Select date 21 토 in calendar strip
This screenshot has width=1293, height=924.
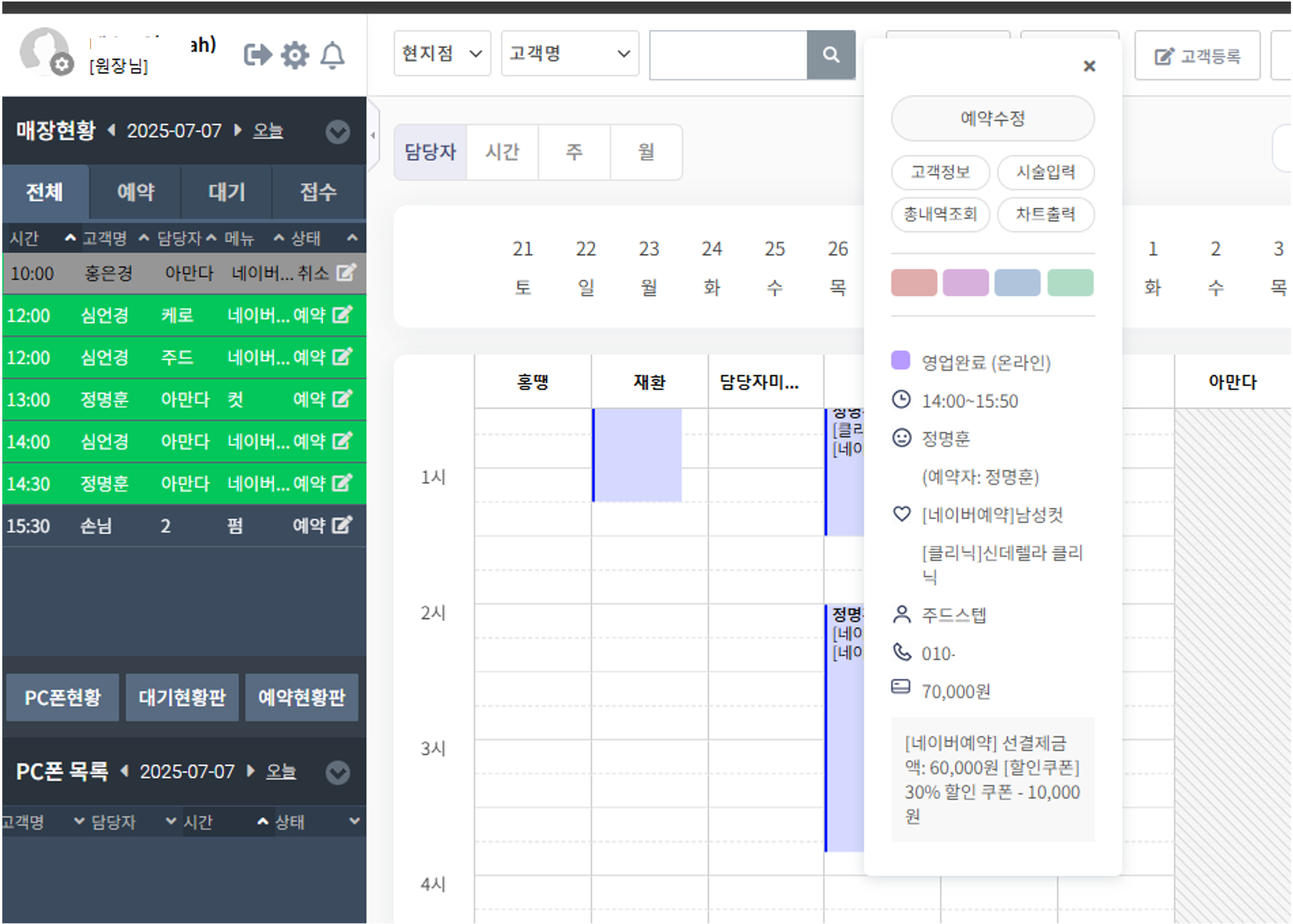pyautogui.click(x=522, y=268)
